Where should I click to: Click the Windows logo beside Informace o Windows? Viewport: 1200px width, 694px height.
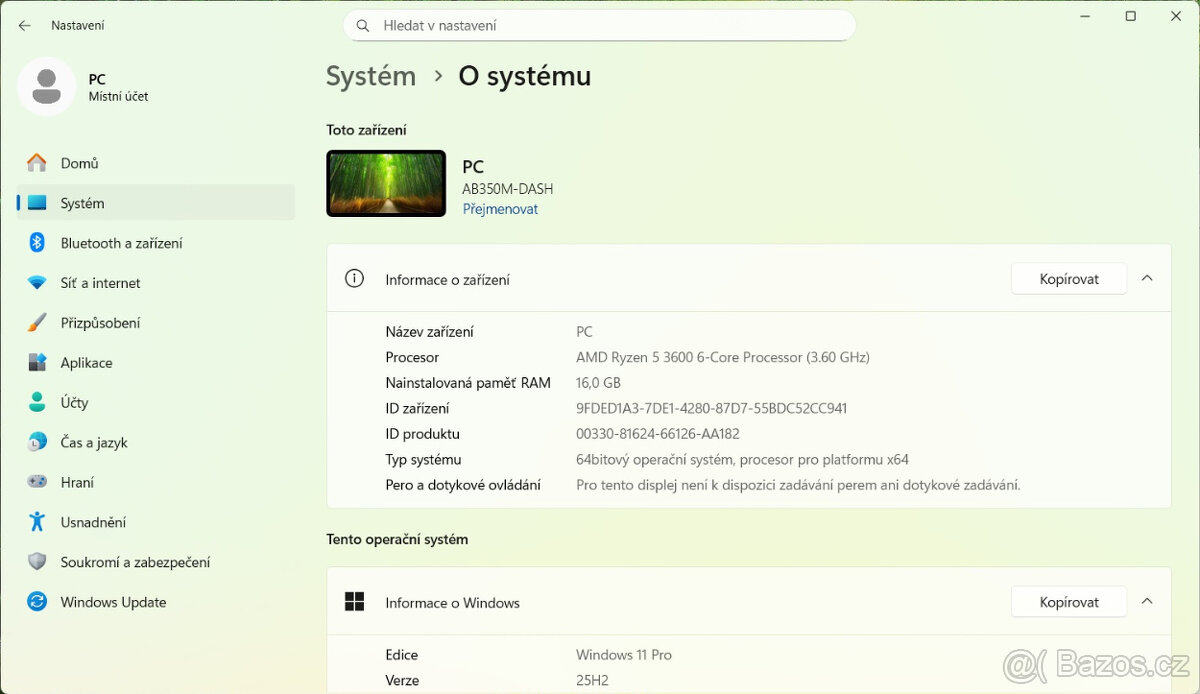click(x=354, y=601)
